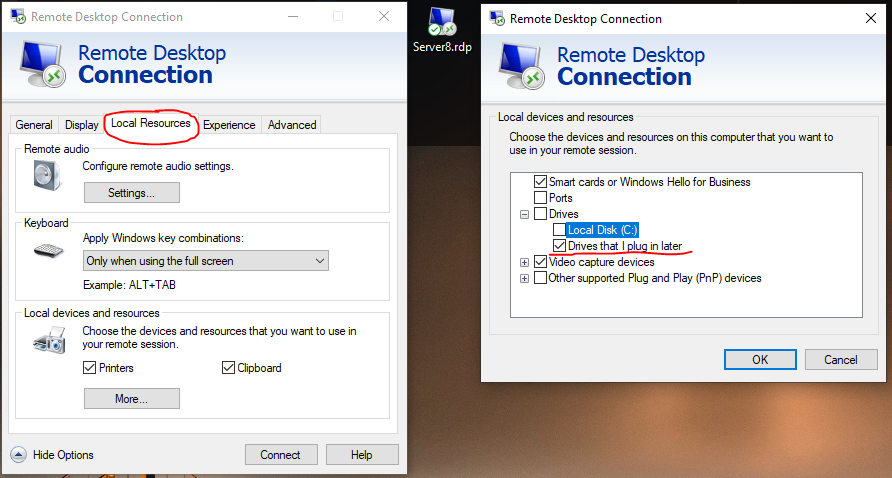Select 'Video capture devices' label text

coord(602,262)
